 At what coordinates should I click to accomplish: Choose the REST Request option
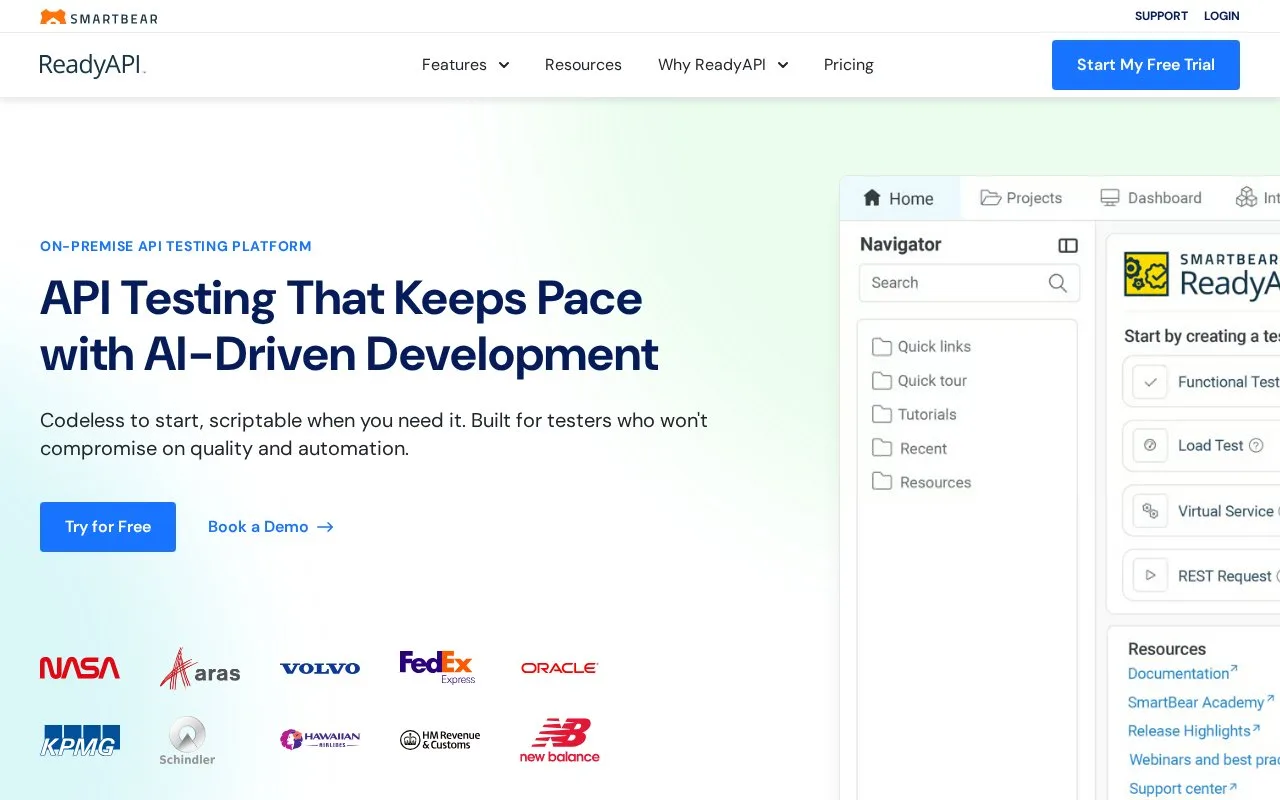(1203, 576)
